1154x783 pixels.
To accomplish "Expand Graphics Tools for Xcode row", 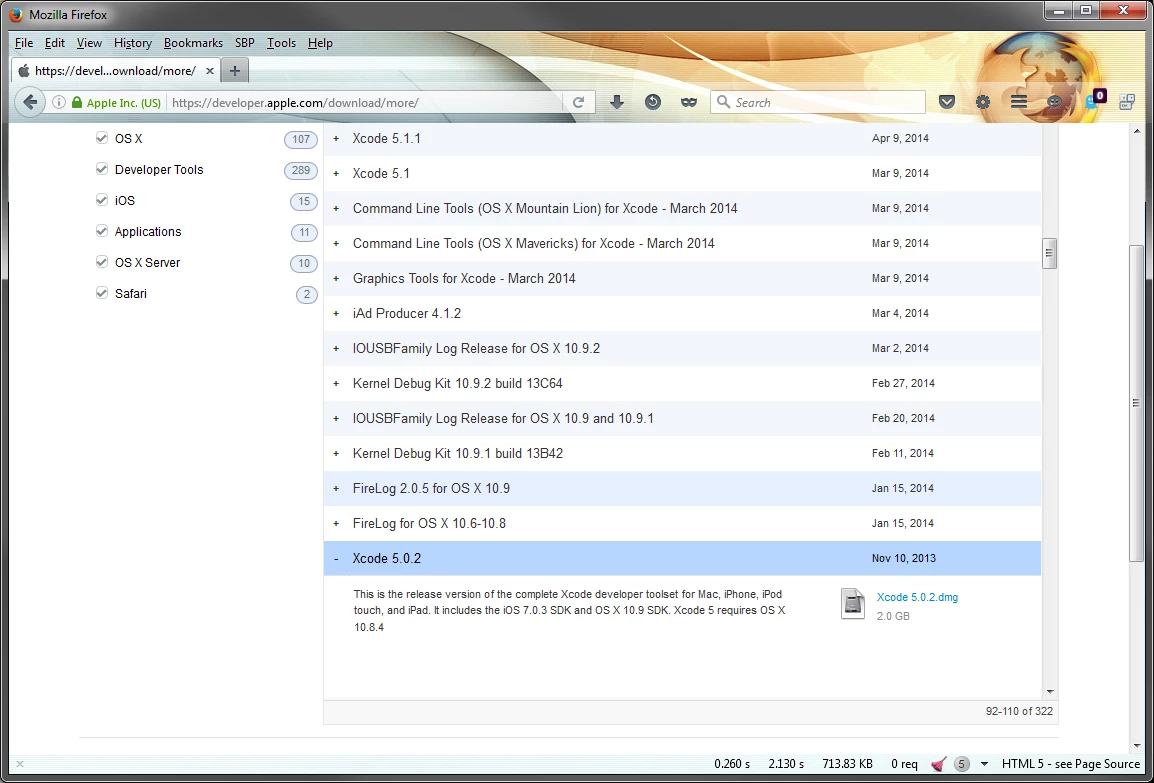I will coord(336,278).
